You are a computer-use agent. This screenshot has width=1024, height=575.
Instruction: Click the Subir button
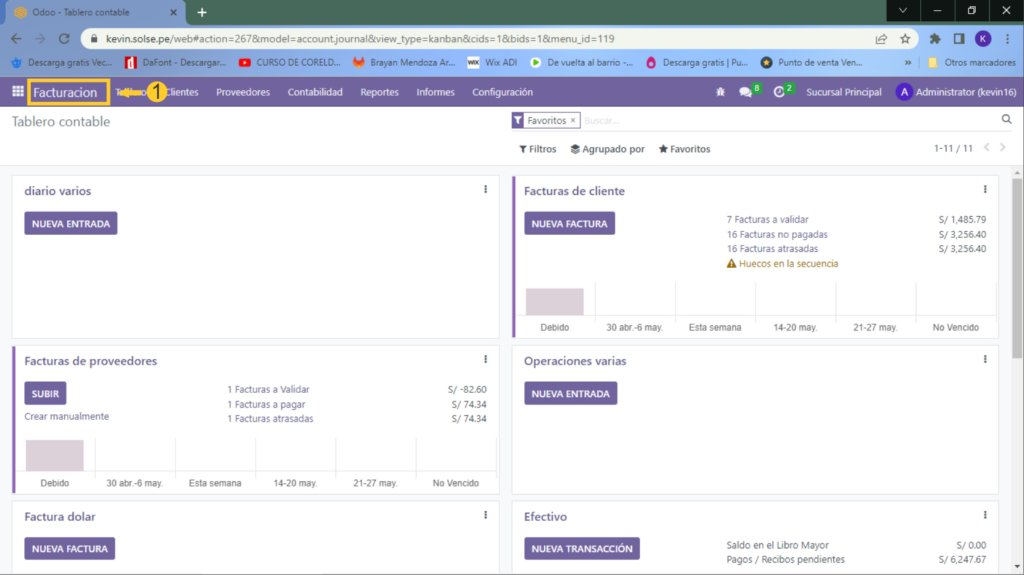45,394
